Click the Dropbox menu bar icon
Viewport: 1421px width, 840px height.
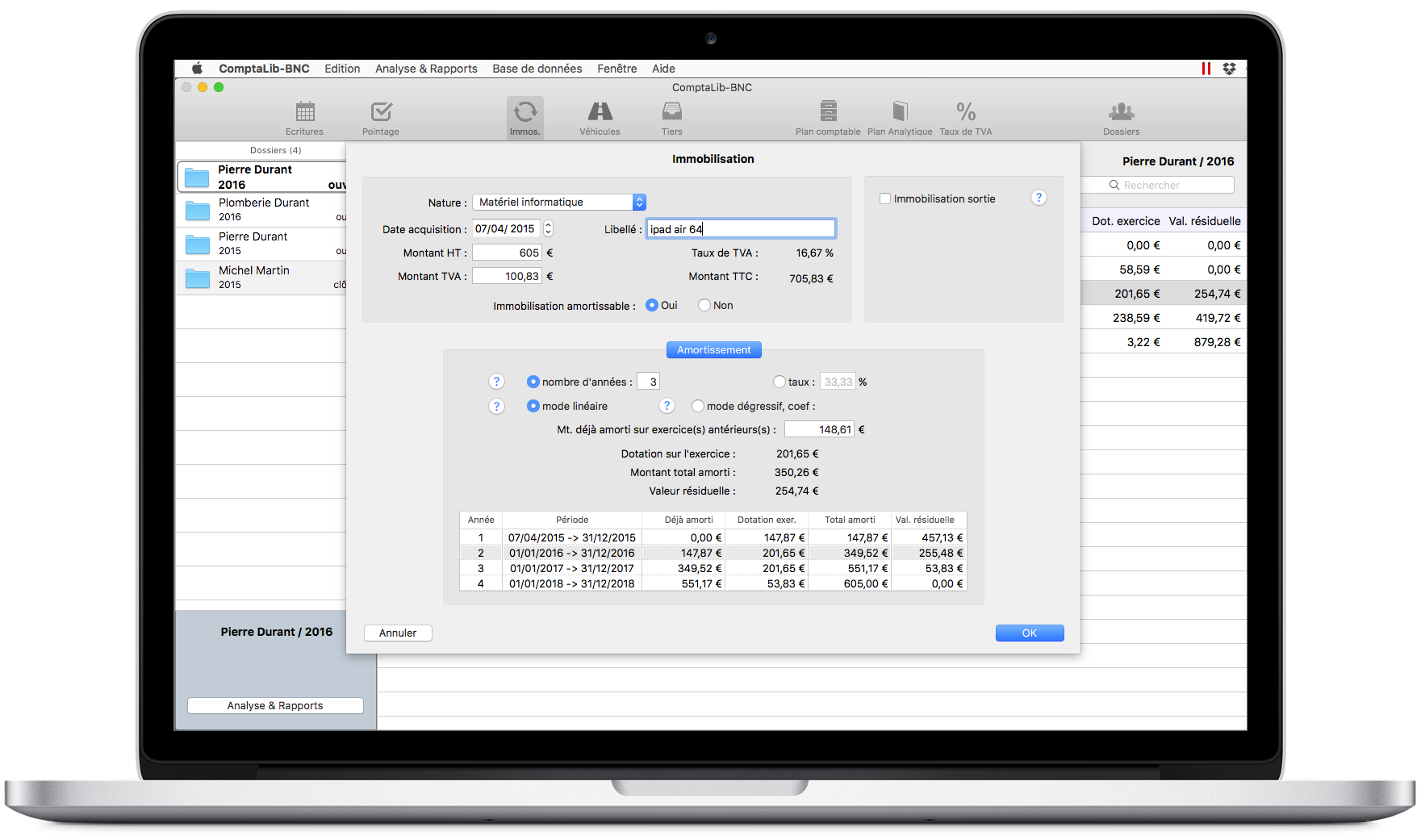pos(1229,69)
